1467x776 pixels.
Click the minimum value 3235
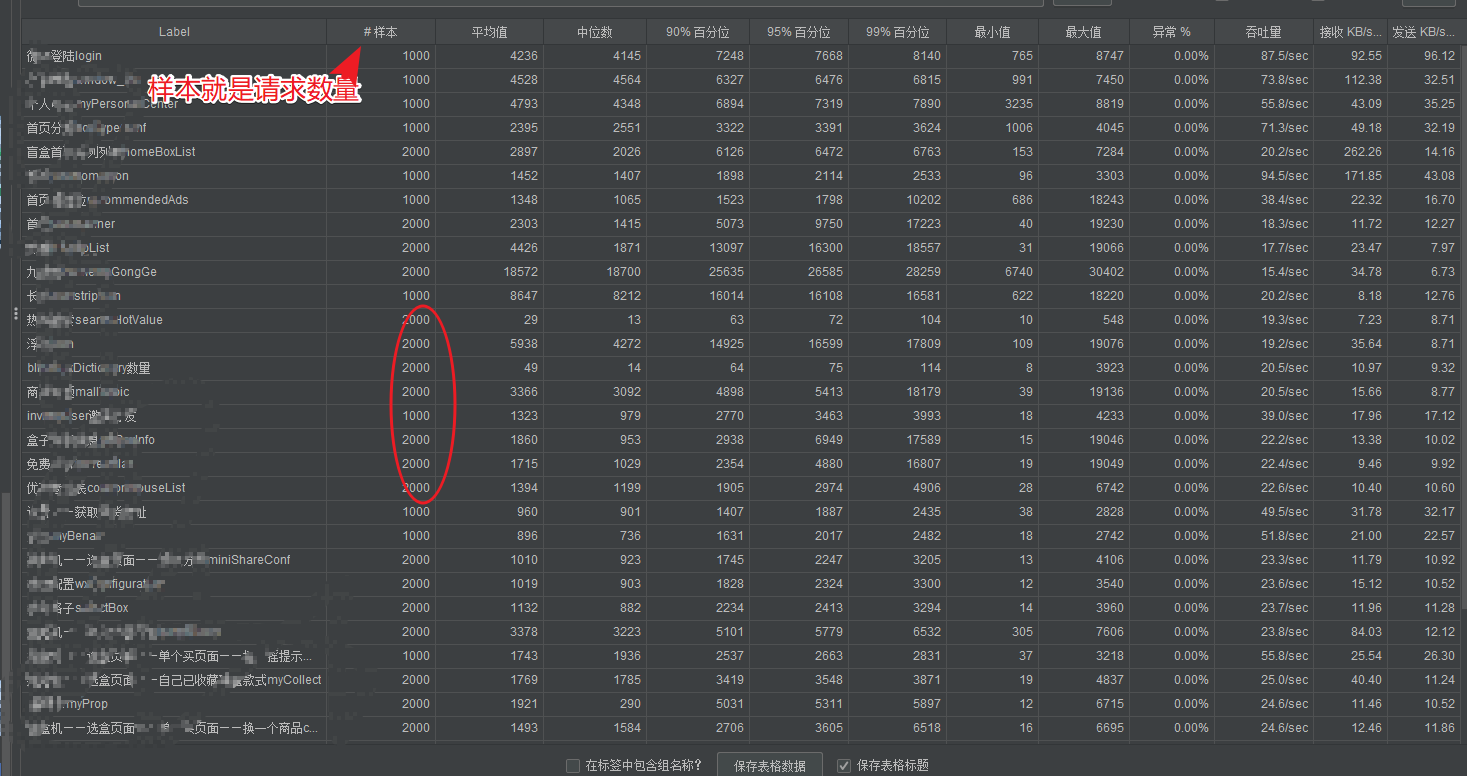pos(1019,104)
